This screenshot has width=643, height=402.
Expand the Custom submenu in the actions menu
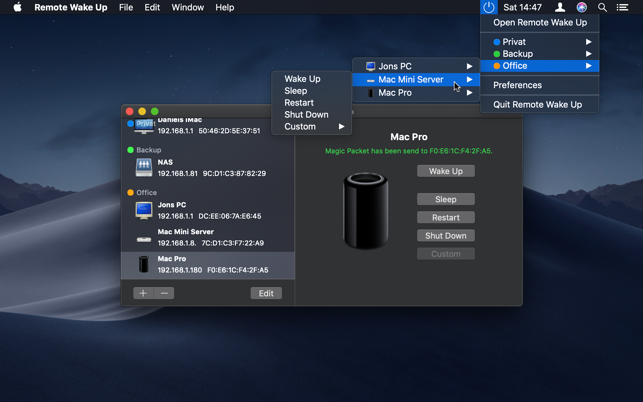click(x=312, y=127)
